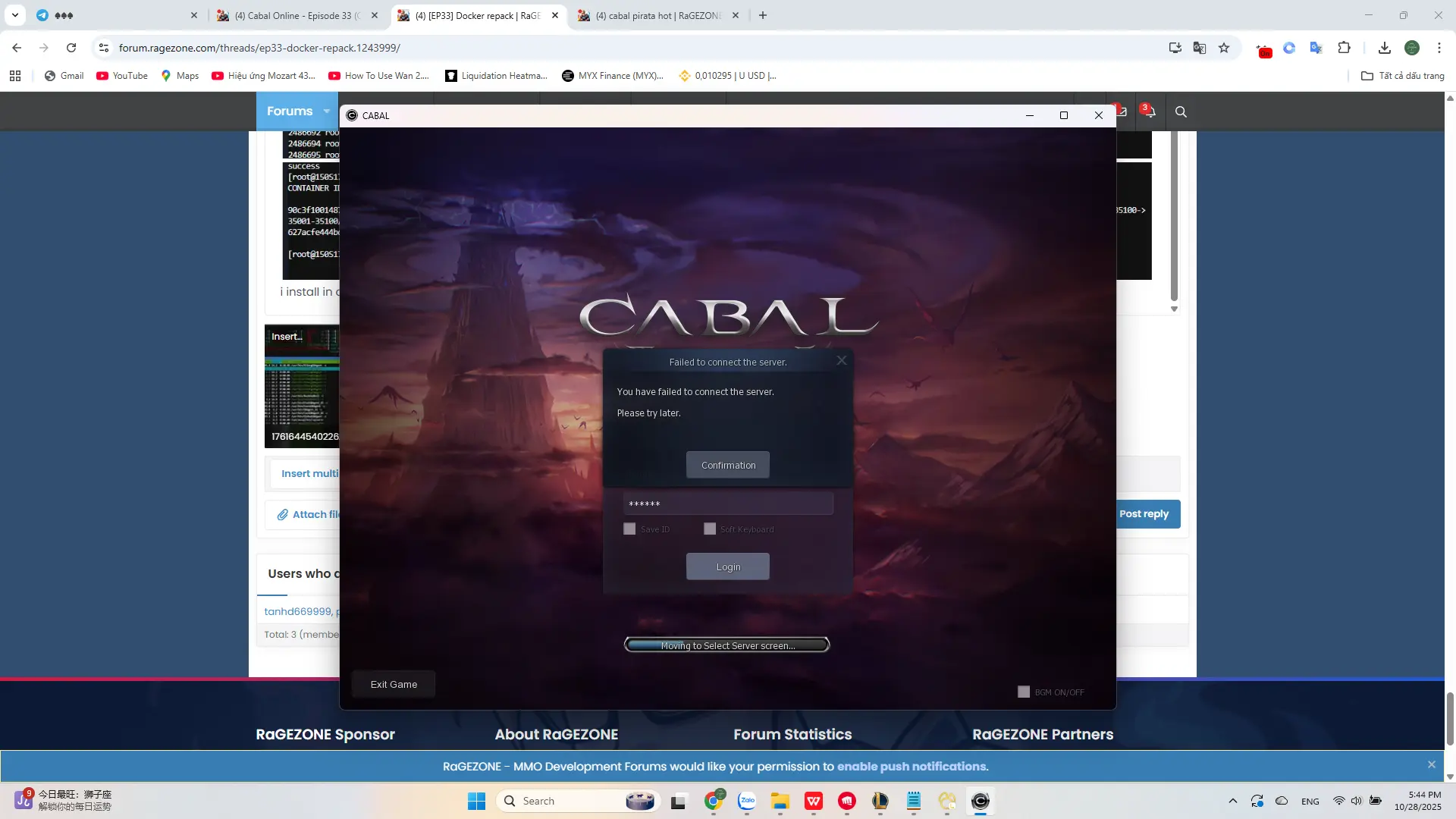Open Chrome extensions puzzle icon
This screenshot has width=1456, height=819.
click(x=1344, y=48)
